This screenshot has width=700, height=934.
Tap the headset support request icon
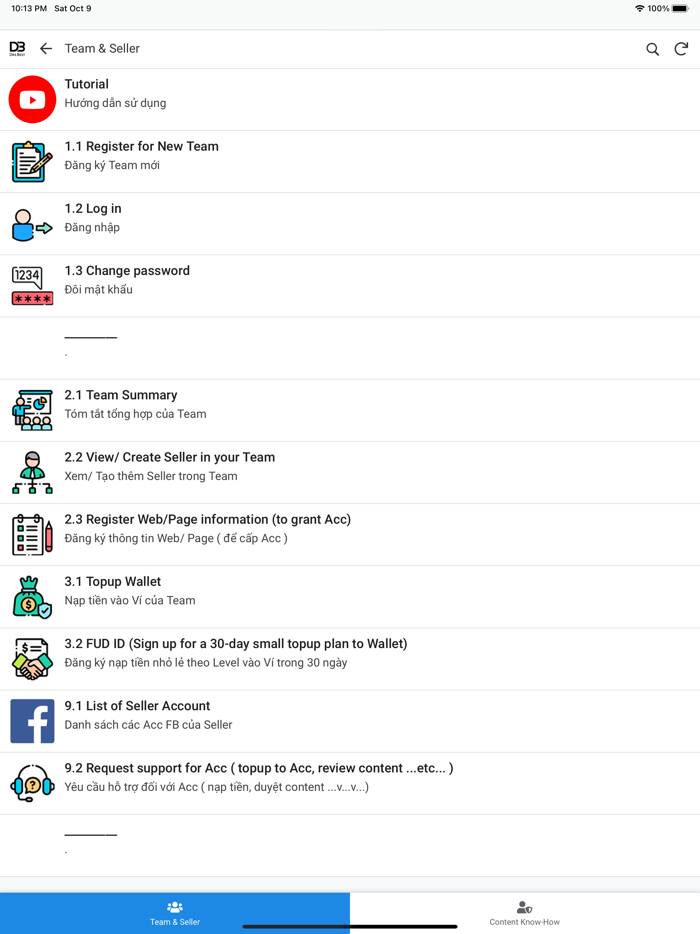point(32,783)
